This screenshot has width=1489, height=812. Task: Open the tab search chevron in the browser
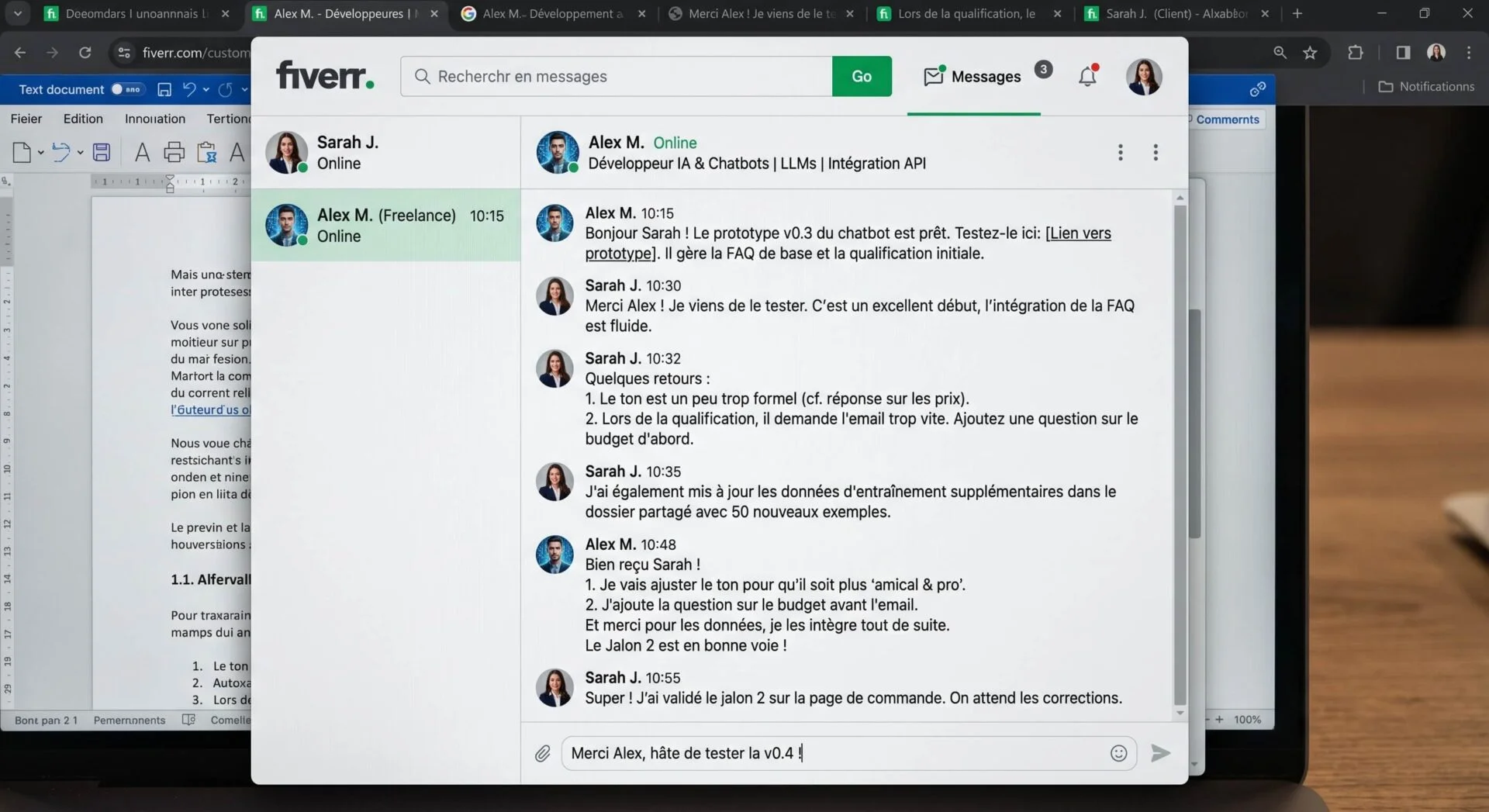17,13
